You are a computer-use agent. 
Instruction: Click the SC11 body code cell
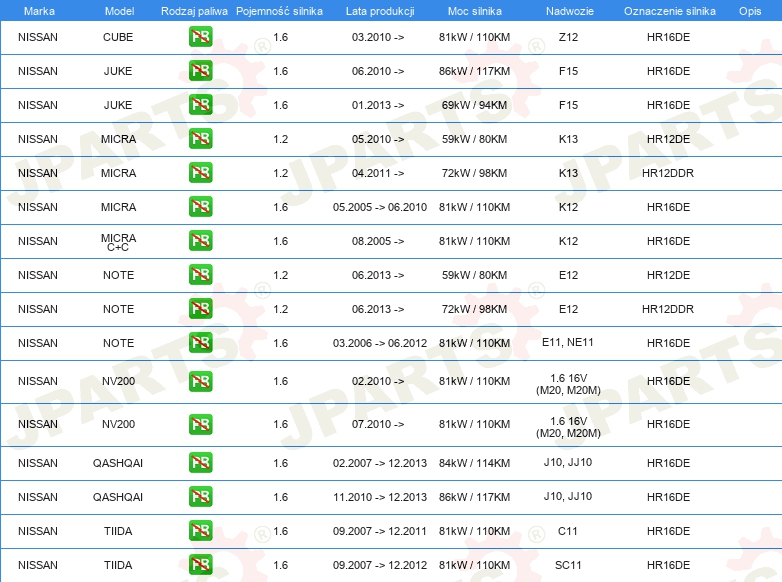click(568, 565)
